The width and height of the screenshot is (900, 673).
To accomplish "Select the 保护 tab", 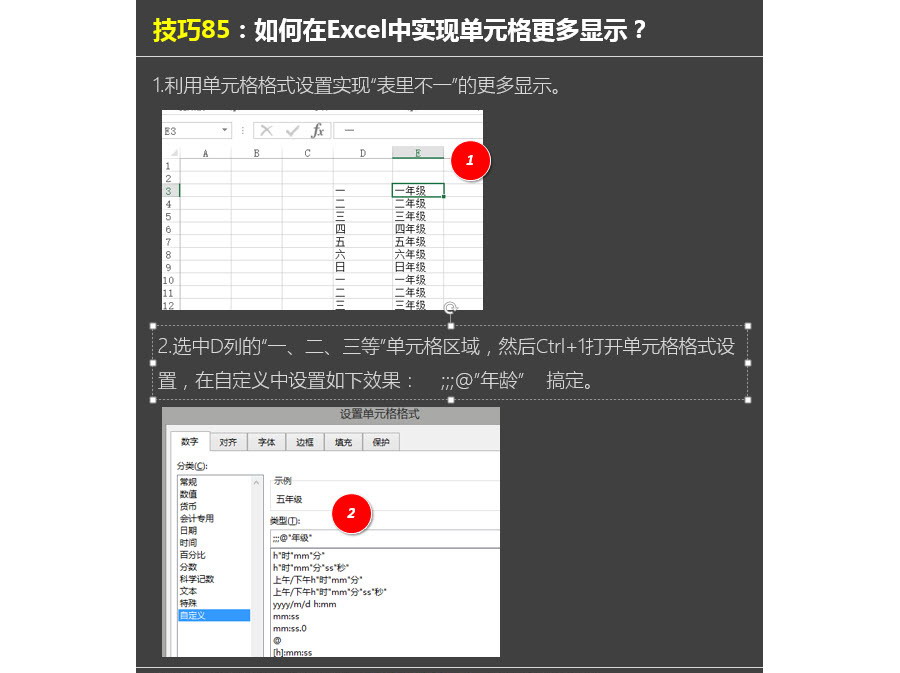I will (381, 442).
